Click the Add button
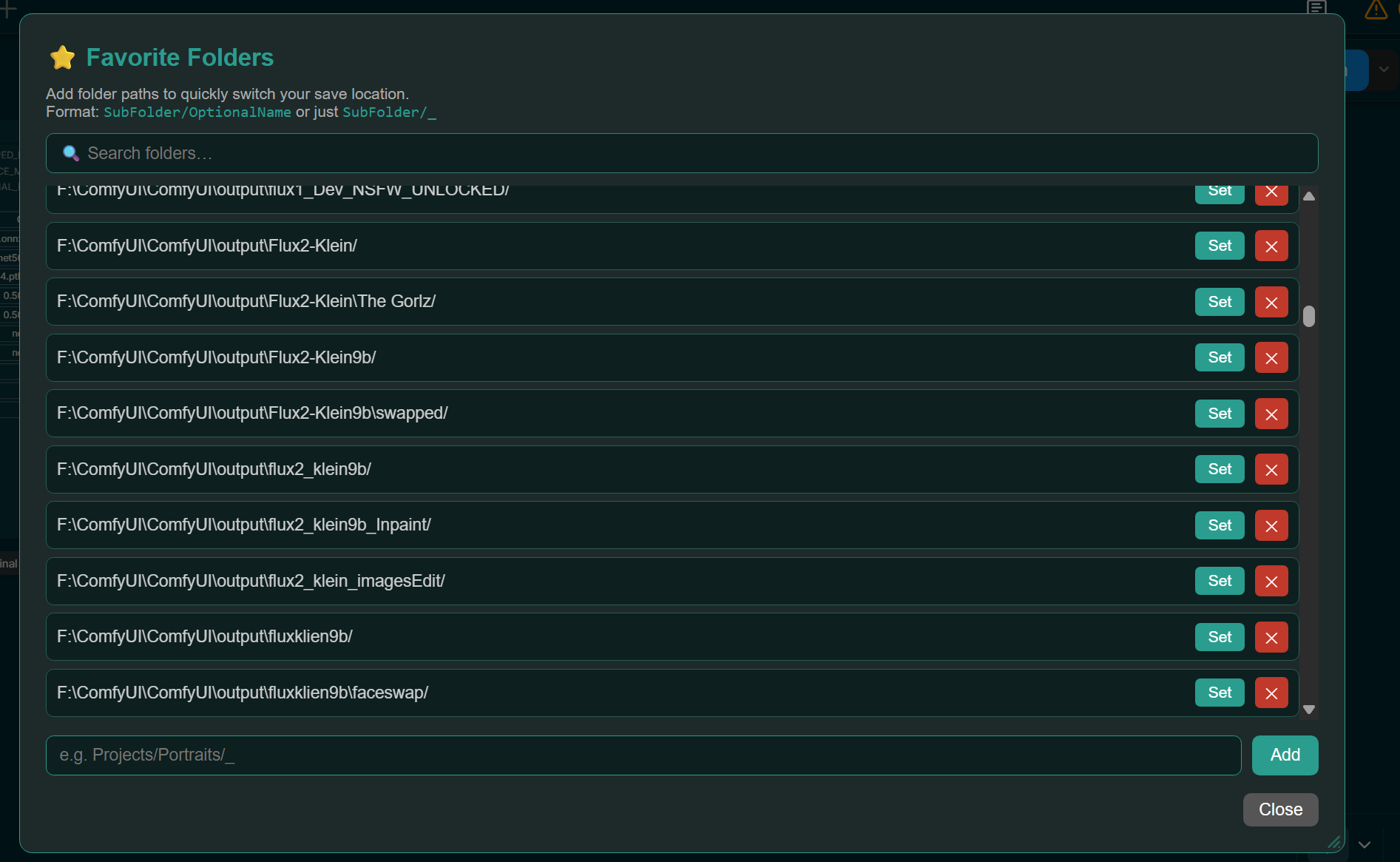 1285,755
